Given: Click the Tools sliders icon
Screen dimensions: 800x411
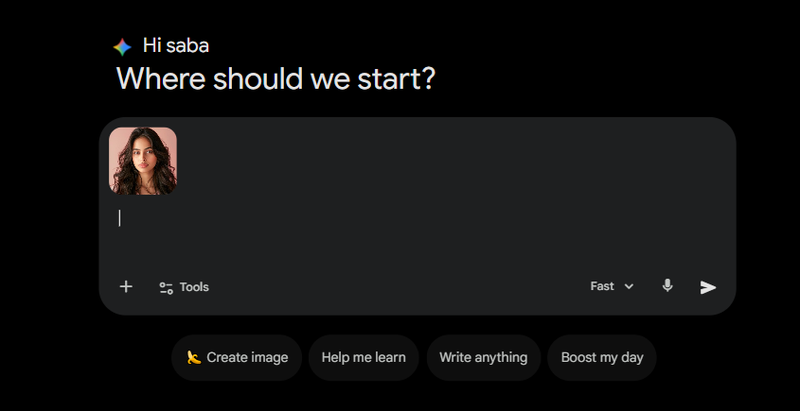Looking at the screenshot, I should [x=166, y=287].
